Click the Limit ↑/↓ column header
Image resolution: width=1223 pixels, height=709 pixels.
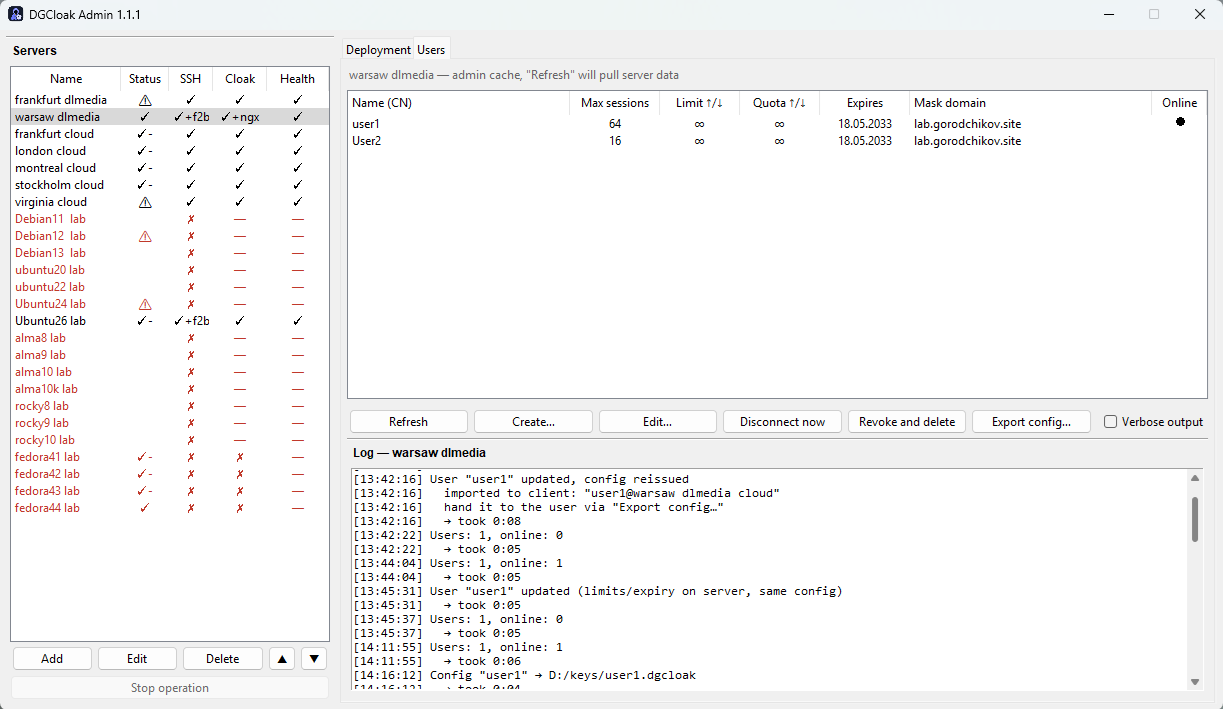[699, 103]
